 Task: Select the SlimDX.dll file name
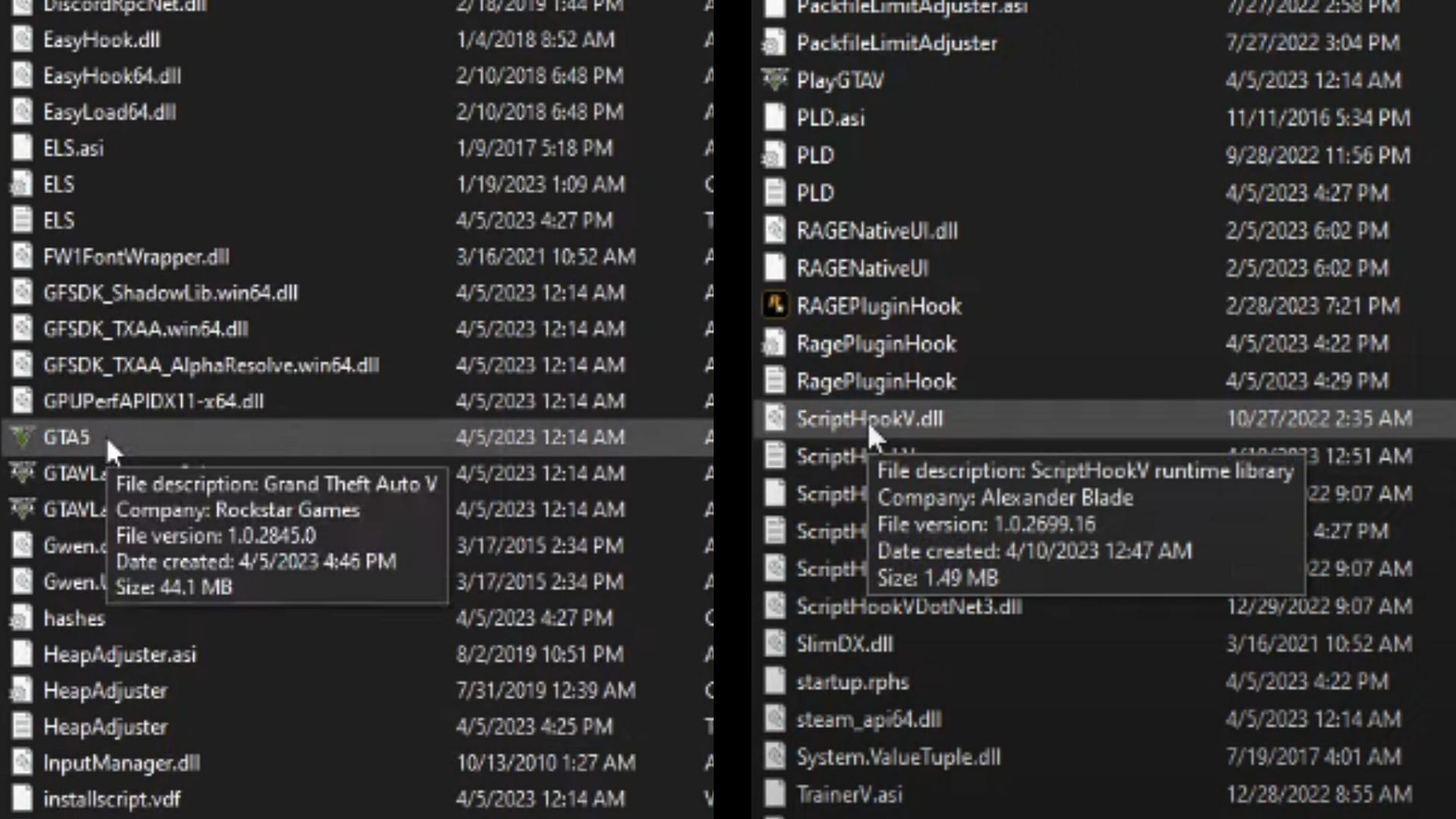[845, 644]
